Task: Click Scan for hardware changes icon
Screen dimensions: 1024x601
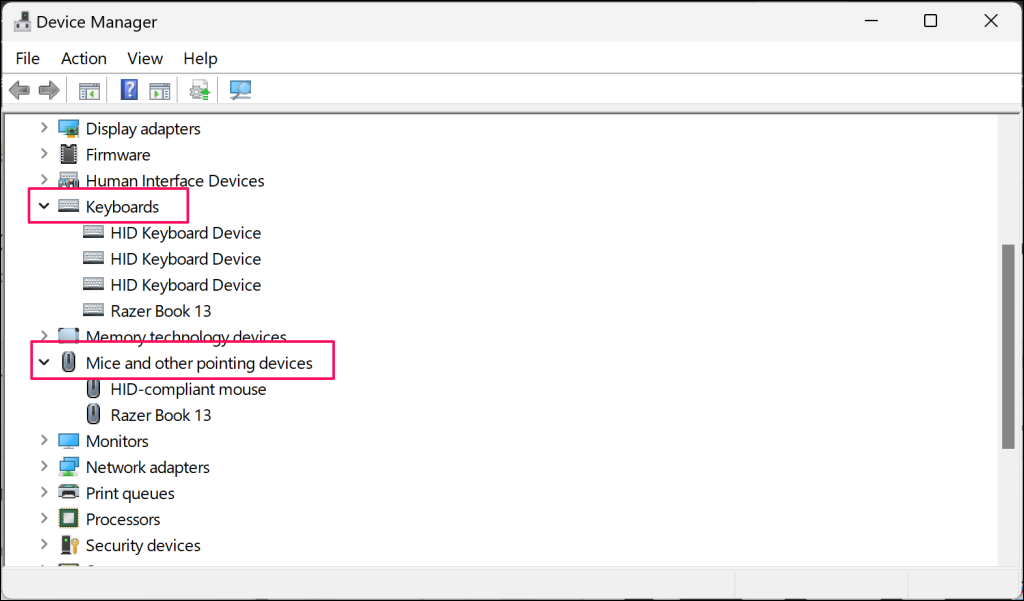Action: (241, 91)
